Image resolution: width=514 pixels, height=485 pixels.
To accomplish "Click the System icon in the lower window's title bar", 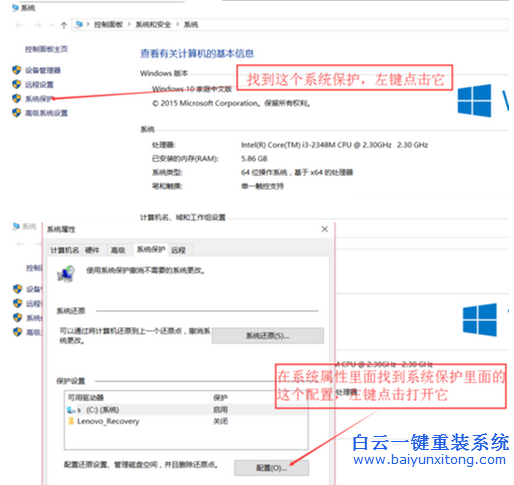I will click(x=16, y=226).
